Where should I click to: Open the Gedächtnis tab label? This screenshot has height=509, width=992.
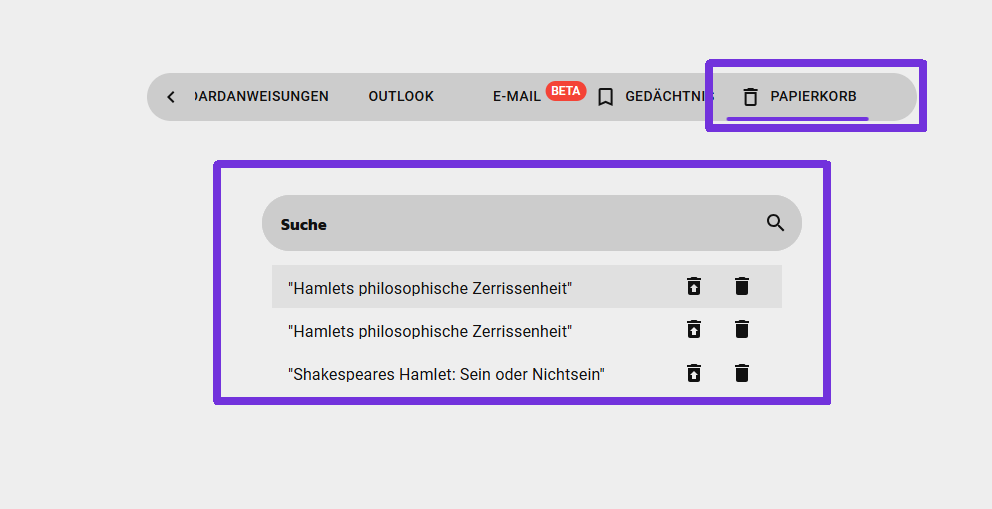[x=668, y=97]
